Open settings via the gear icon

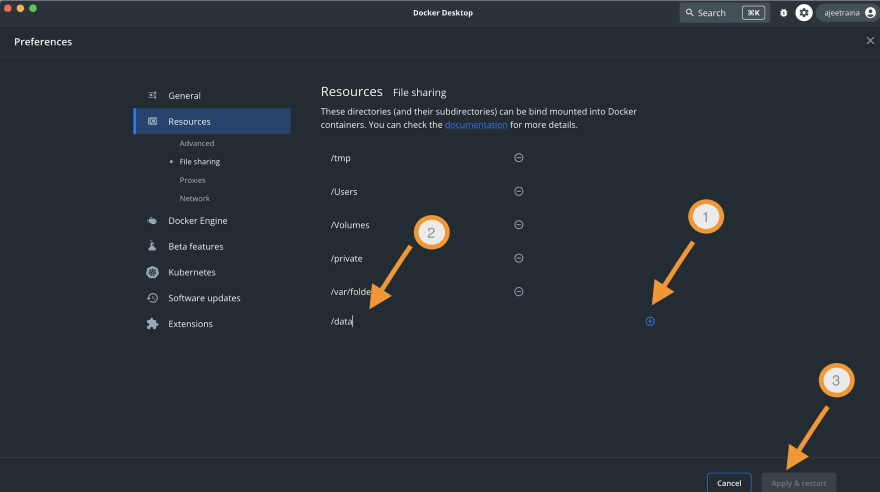[x=804, y=12]
